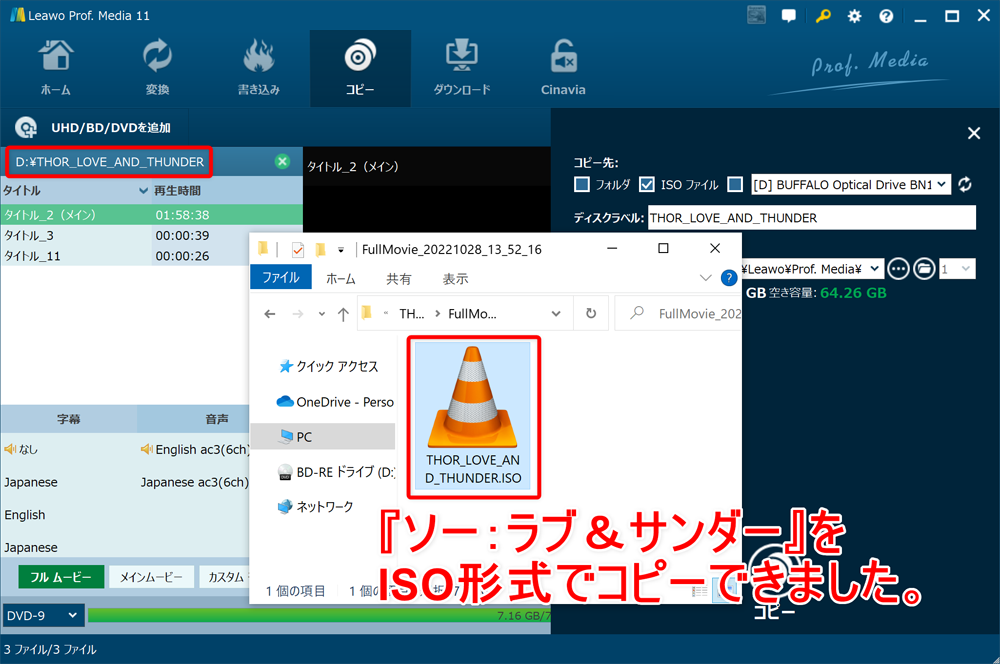Toggle the ISO ファイル checkbox

coord(647,184)
